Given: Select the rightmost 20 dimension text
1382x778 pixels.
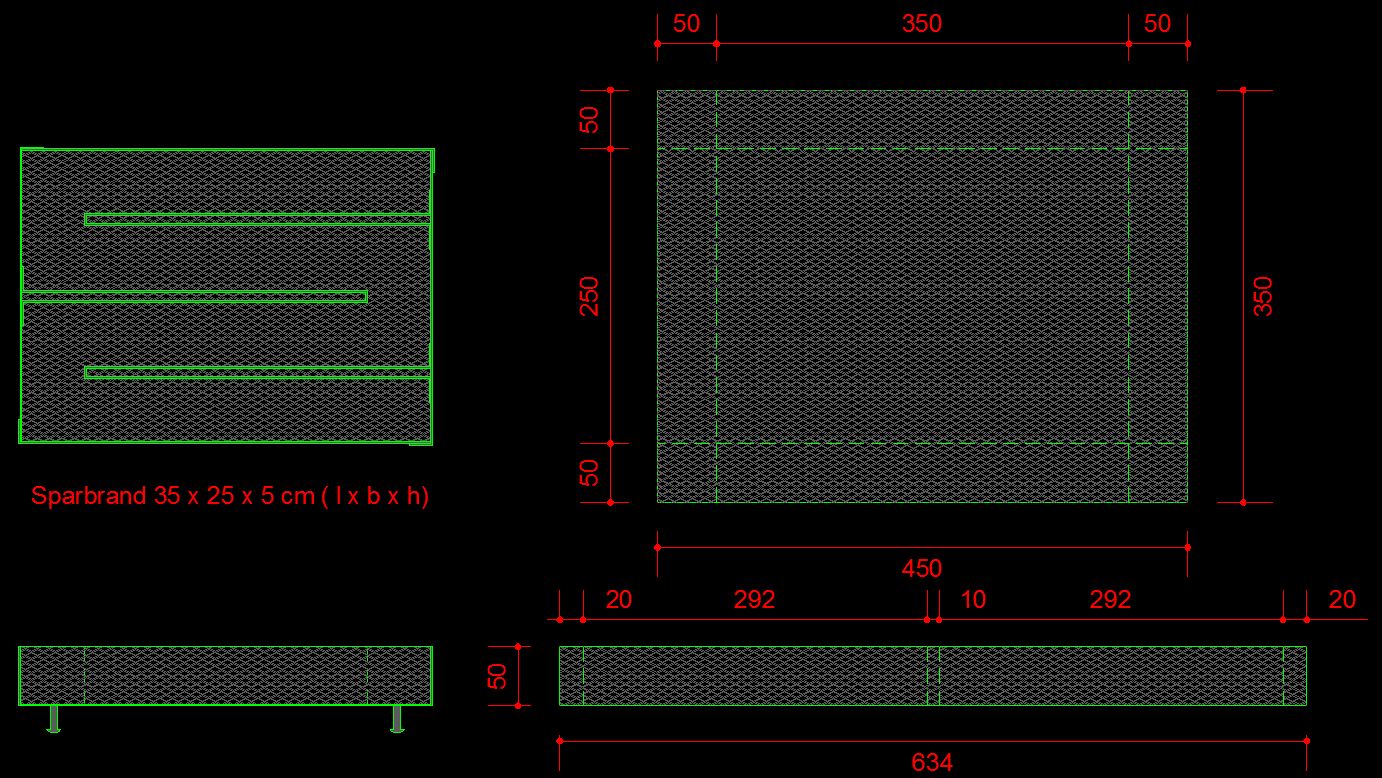Looking at the screenshot, I should [1342, 599].
